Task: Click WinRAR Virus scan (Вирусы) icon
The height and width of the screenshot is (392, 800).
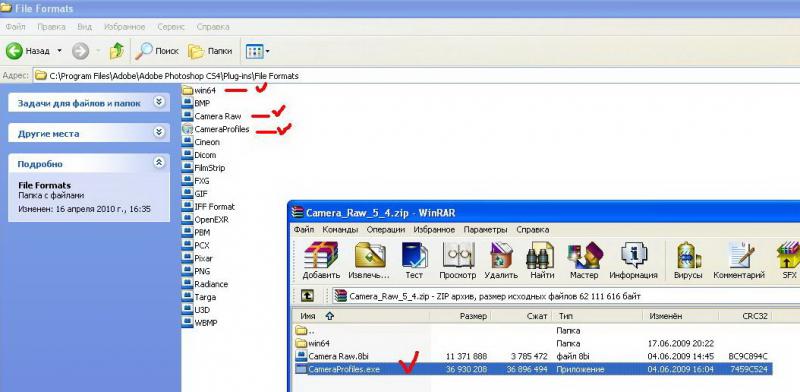Action: pos(689,260)
